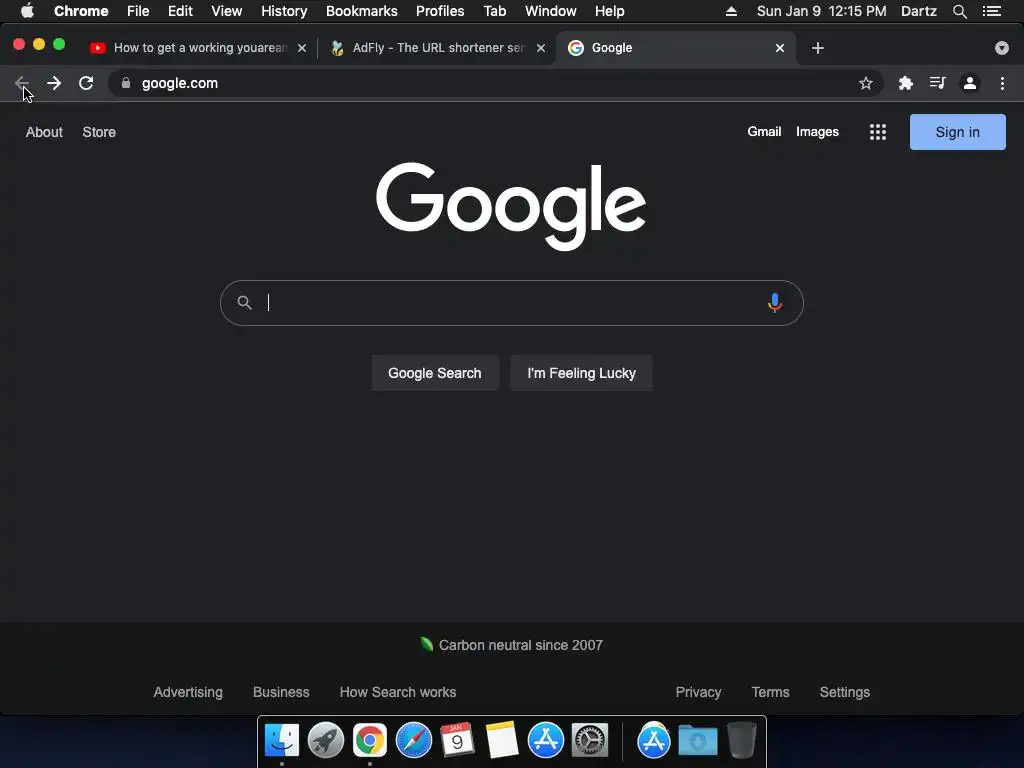
Task: Focus the Google search input field
Action: point(511,302)
